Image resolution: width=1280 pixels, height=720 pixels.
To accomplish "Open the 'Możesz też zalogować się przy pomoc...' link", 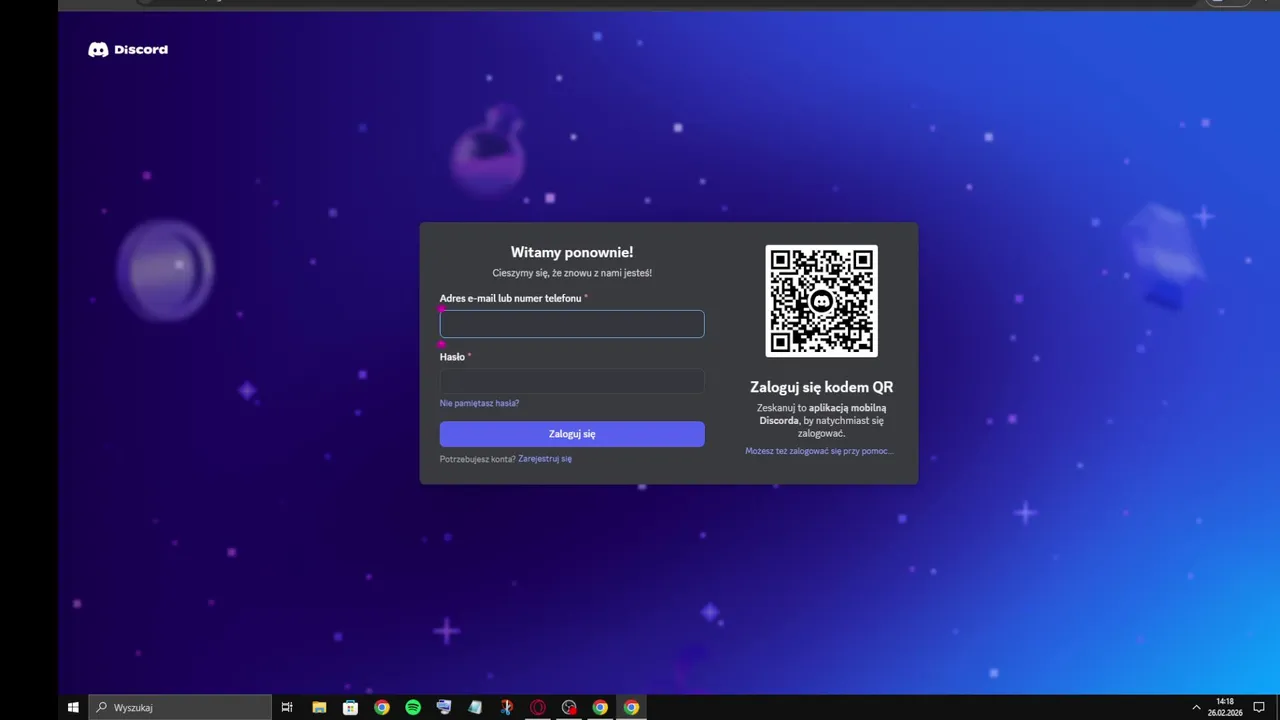I will 819,451.
